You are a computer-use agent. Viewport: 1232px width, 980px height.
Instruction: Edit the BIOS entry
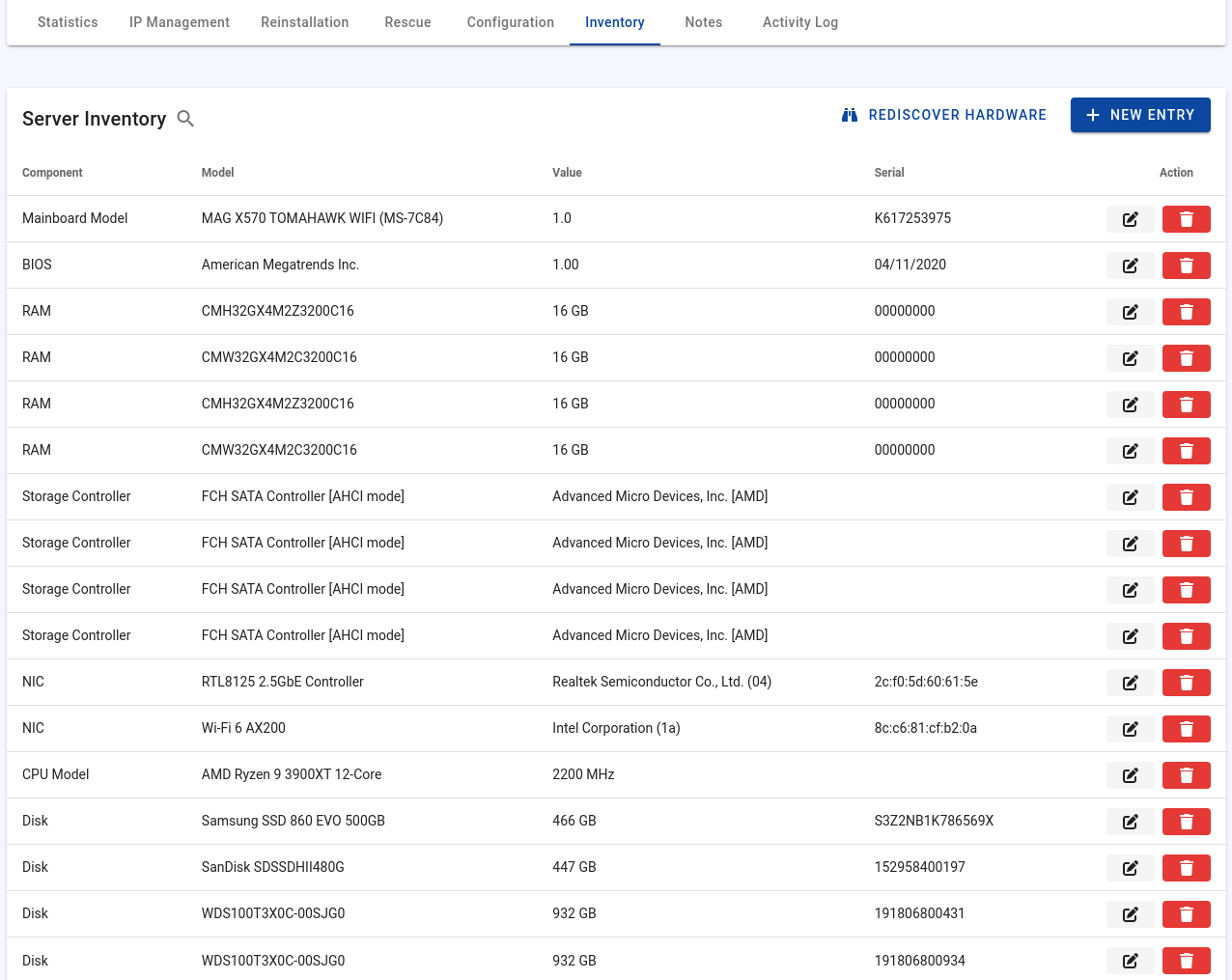click(1131, 266)
